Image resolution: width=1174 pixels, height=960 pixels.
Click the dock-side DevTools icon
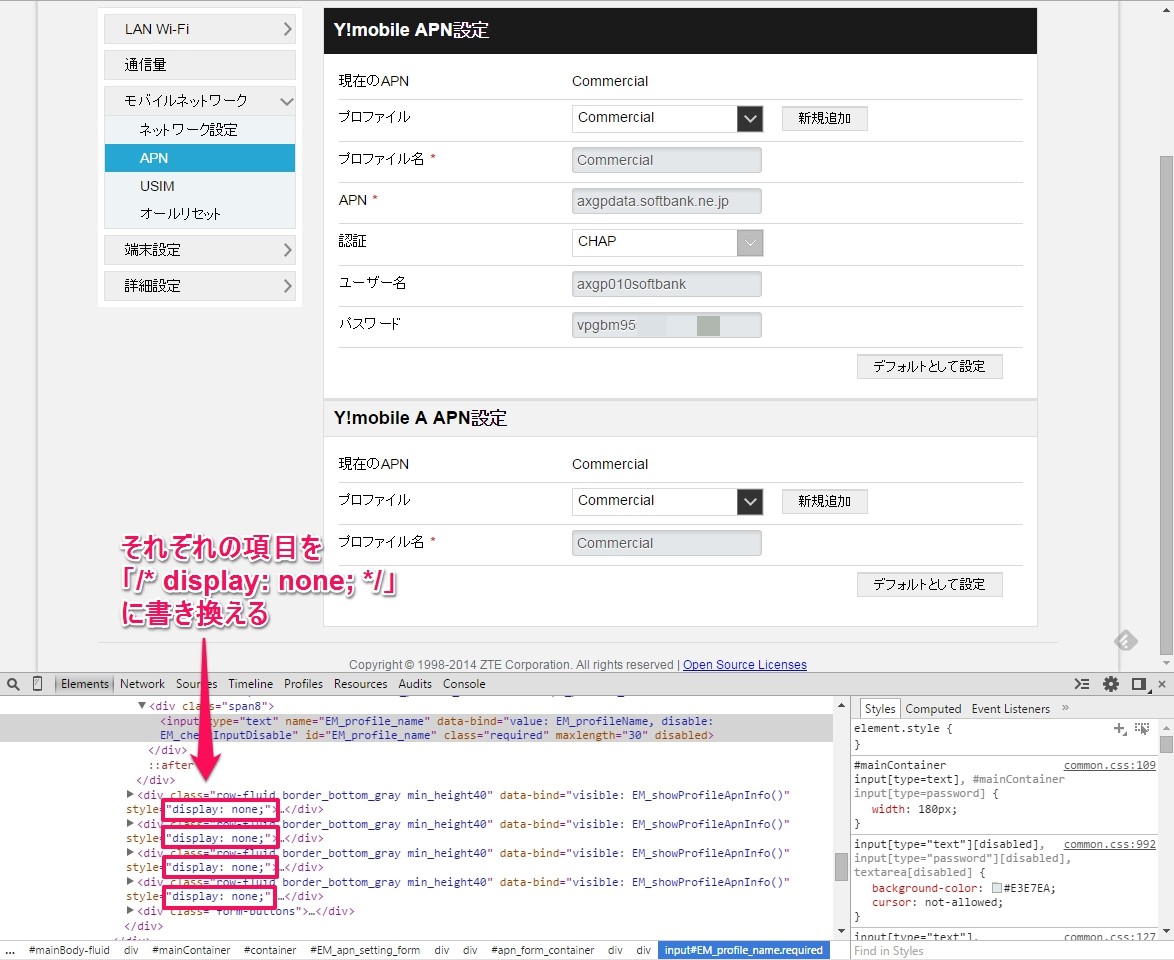1139,684
